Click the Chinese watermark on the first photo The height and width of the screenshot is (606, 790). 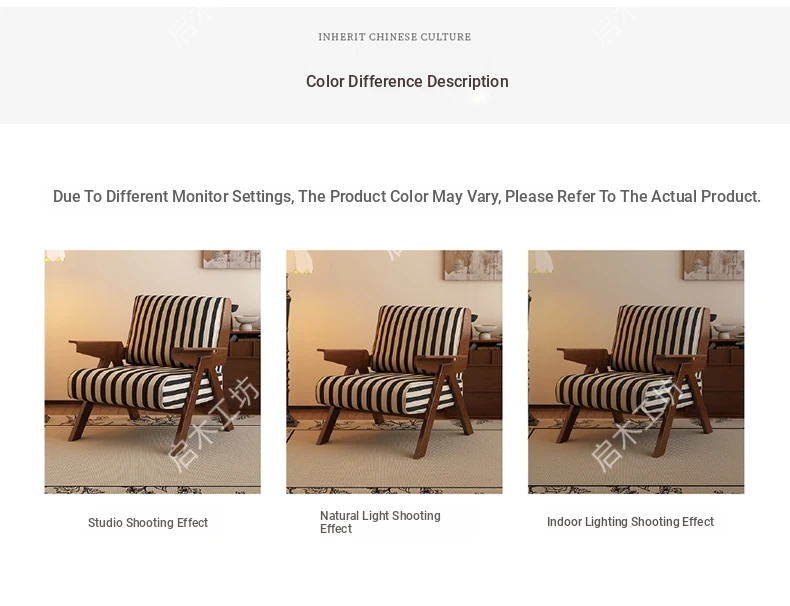pyautogui.click(x=212, y=423)
